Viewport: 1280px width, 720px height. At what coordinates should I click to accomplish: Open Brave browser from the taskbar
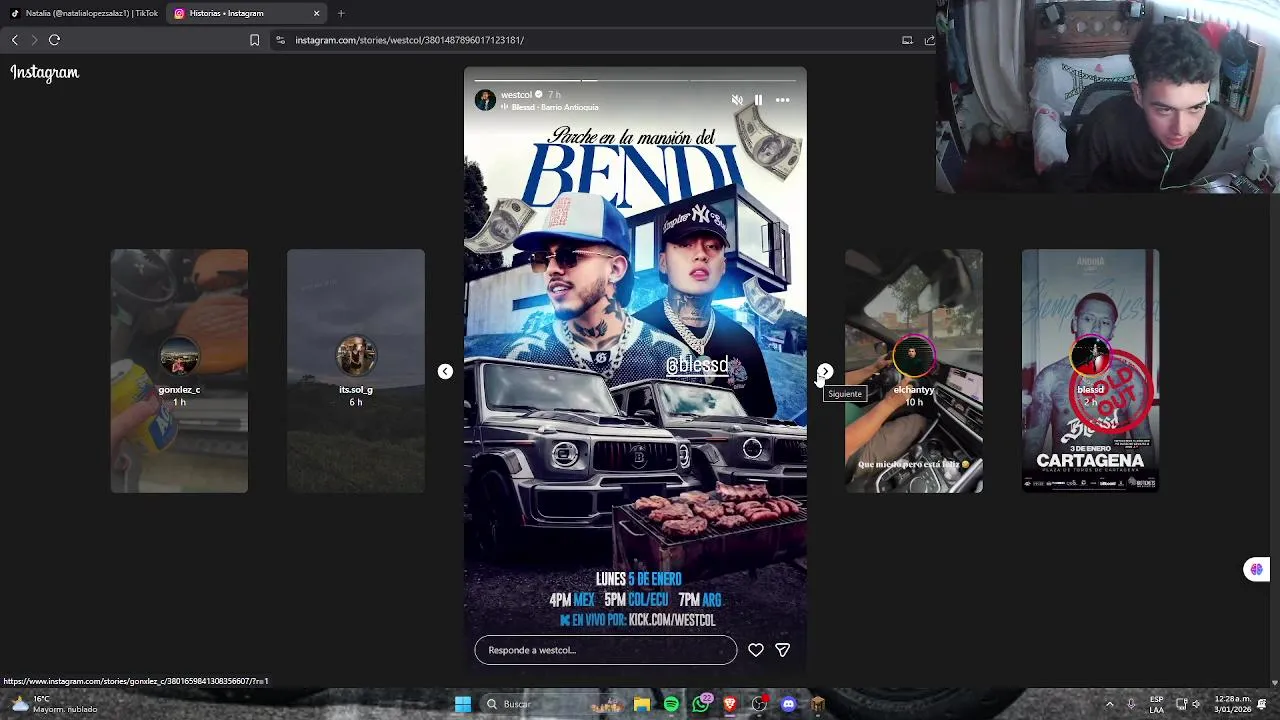[730, 704]
